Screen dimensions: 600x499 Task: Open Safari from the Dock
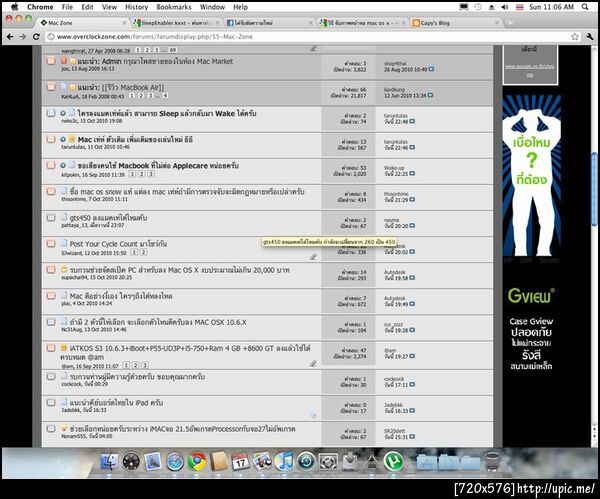tap(175, 462)
